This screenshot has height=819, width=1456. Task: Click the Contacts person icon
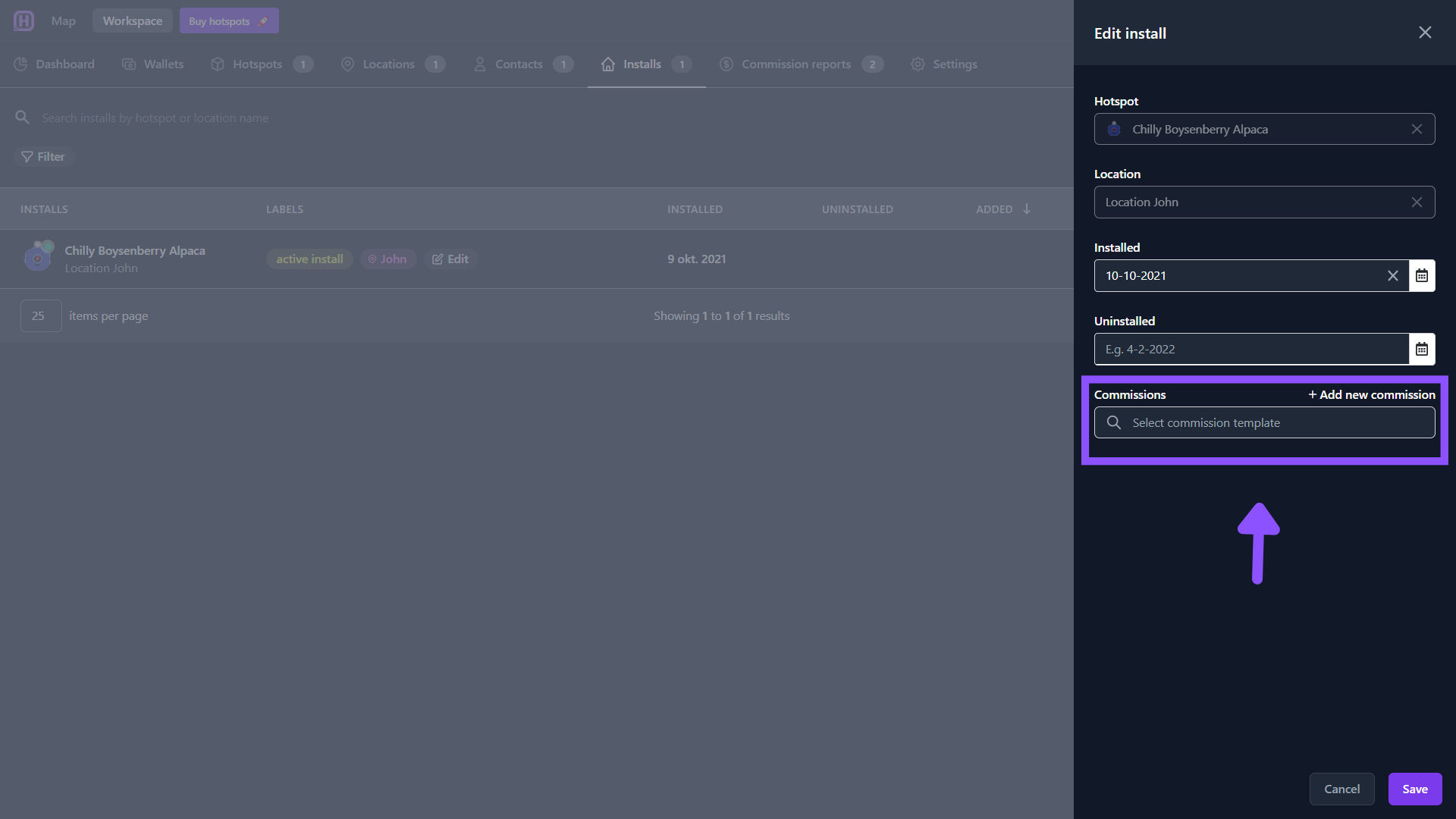tap(480, 64)
